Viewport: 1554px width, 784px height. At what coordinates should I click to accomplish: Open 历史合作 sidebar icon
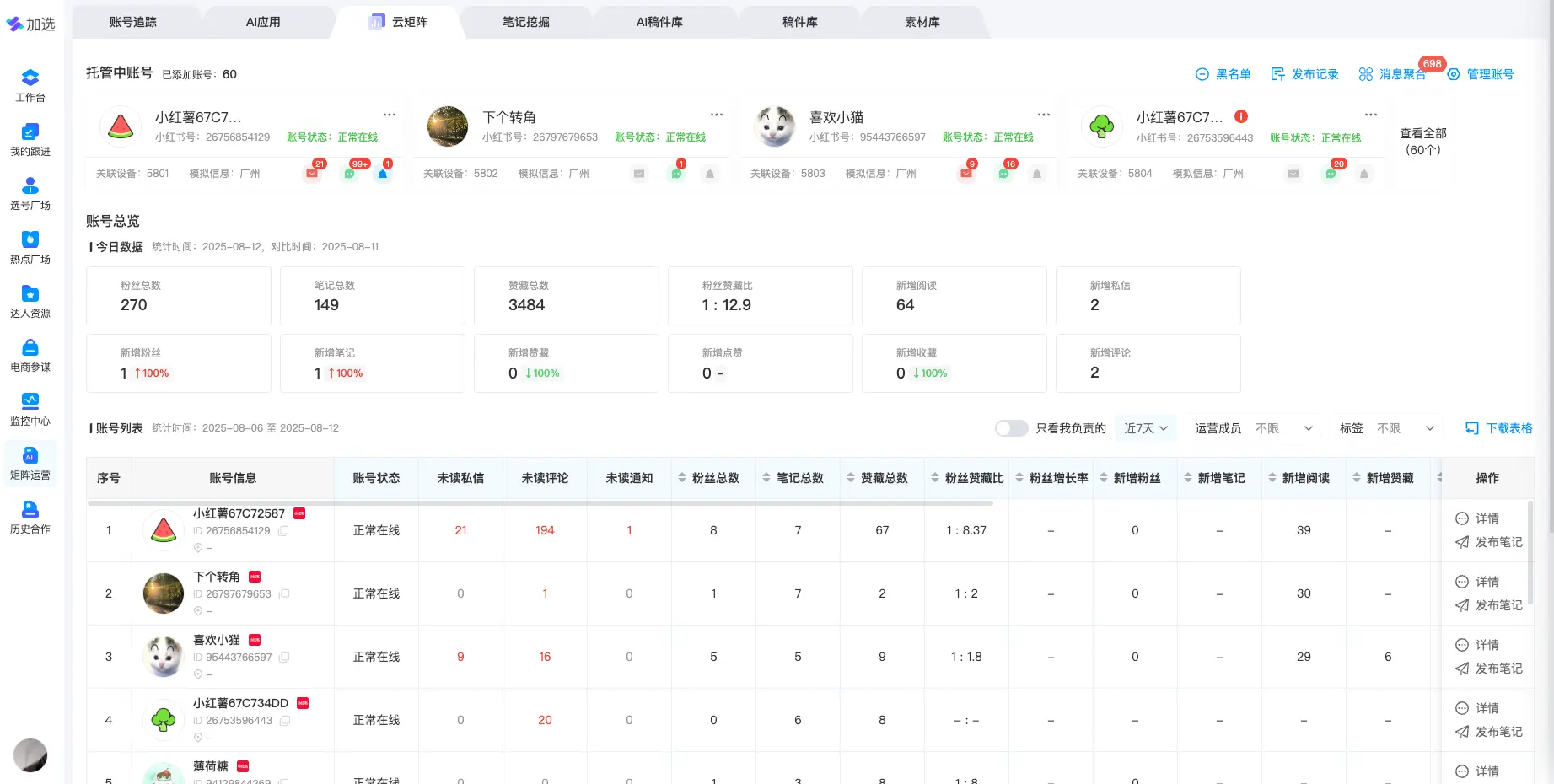[x=30, y=517]
